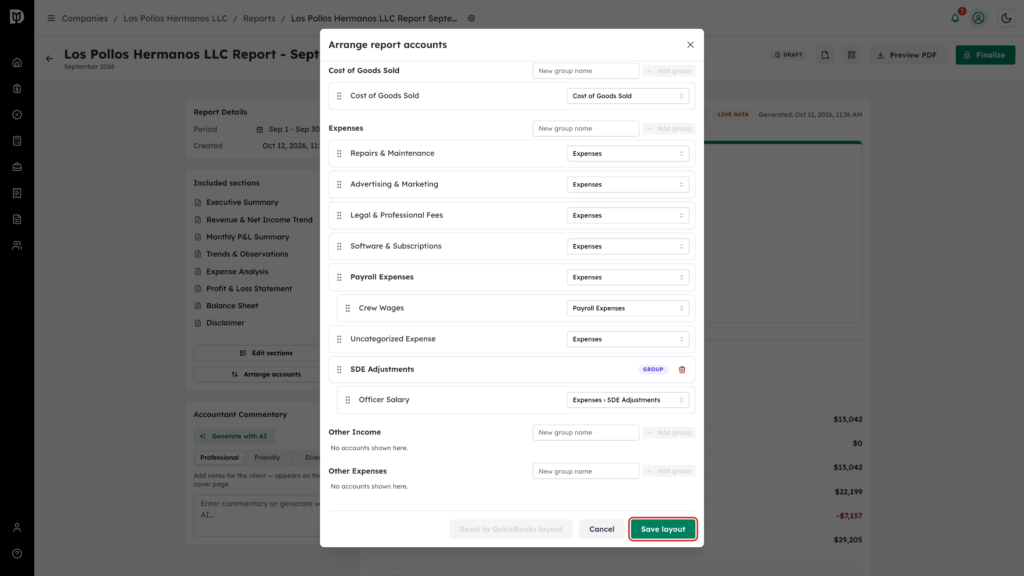Toggle dark mode moon icon
Image resolution: width=1024 pixels, height=576 pixels.
click(1006, 18)
